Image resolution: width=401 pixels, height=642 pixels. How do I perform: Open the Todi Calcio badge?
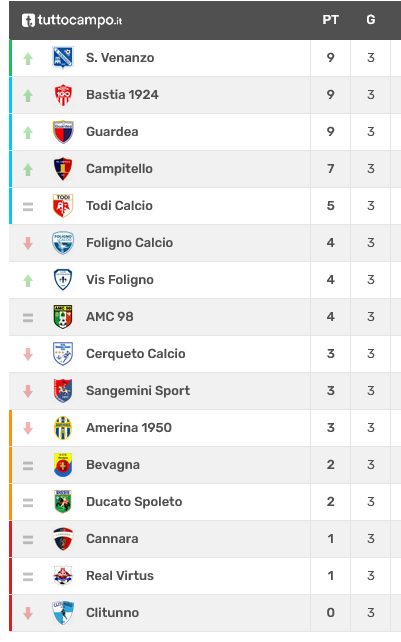[x=63, y=206]
